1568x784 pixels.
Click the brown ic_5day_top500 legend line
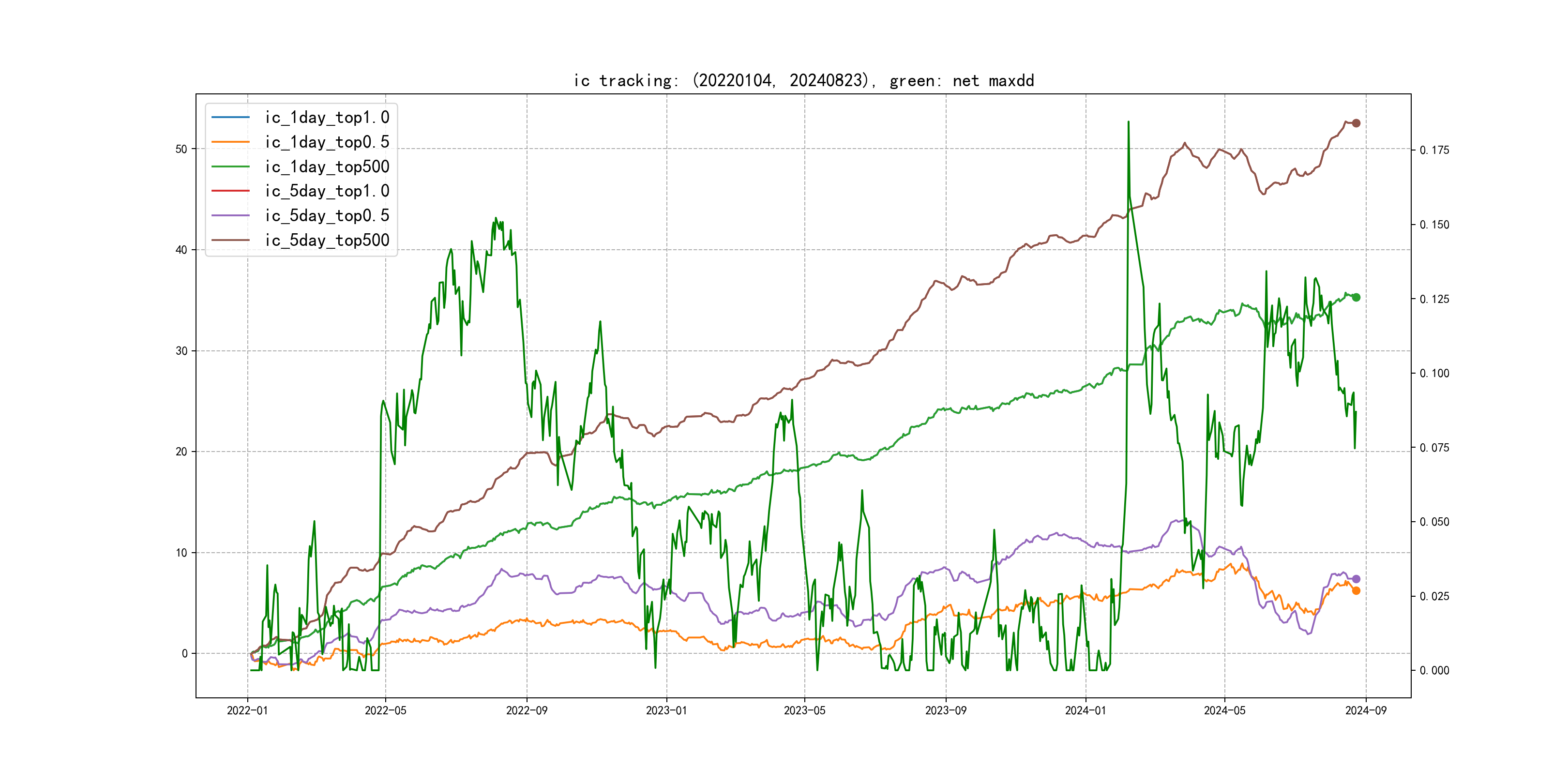[x=230, y=240]
